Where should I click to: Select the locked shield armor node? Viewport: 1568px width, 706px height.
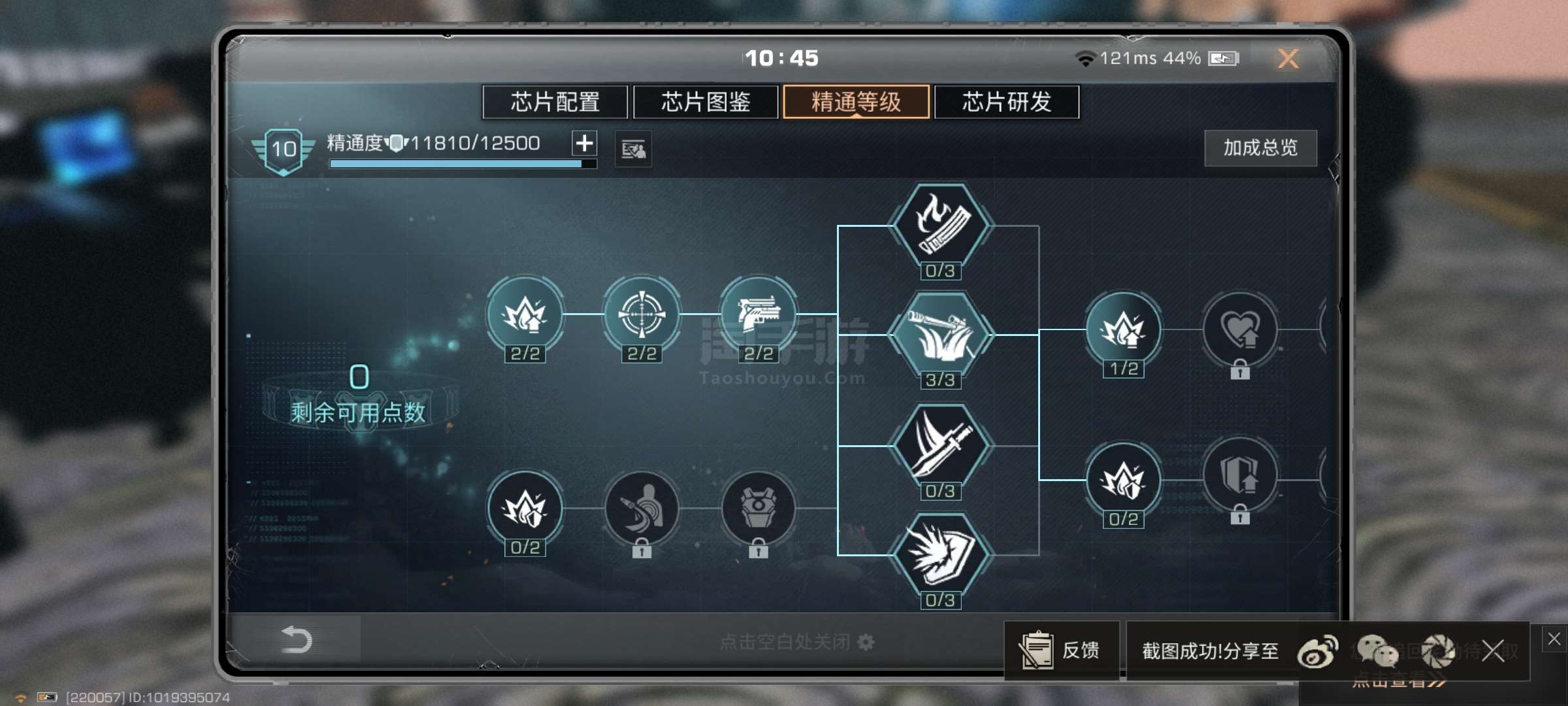pos(1240,475)
